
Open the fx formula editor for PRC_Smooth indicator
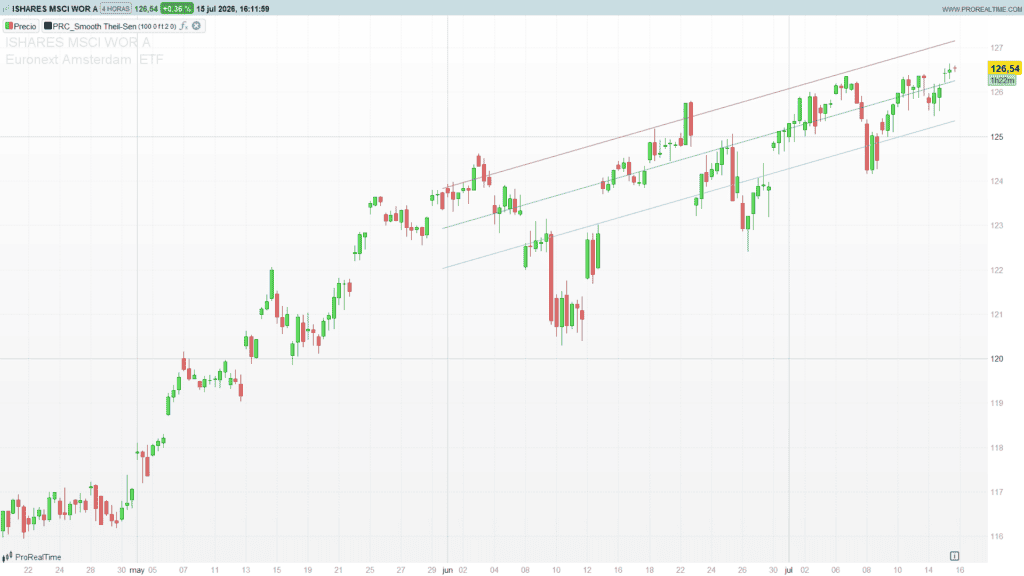coord(184,26)
